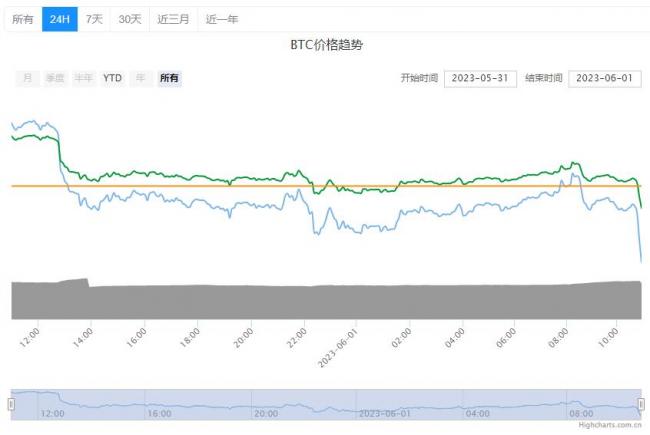
Task: Choose the 半年 range selector button
Action: coord(84,78)
